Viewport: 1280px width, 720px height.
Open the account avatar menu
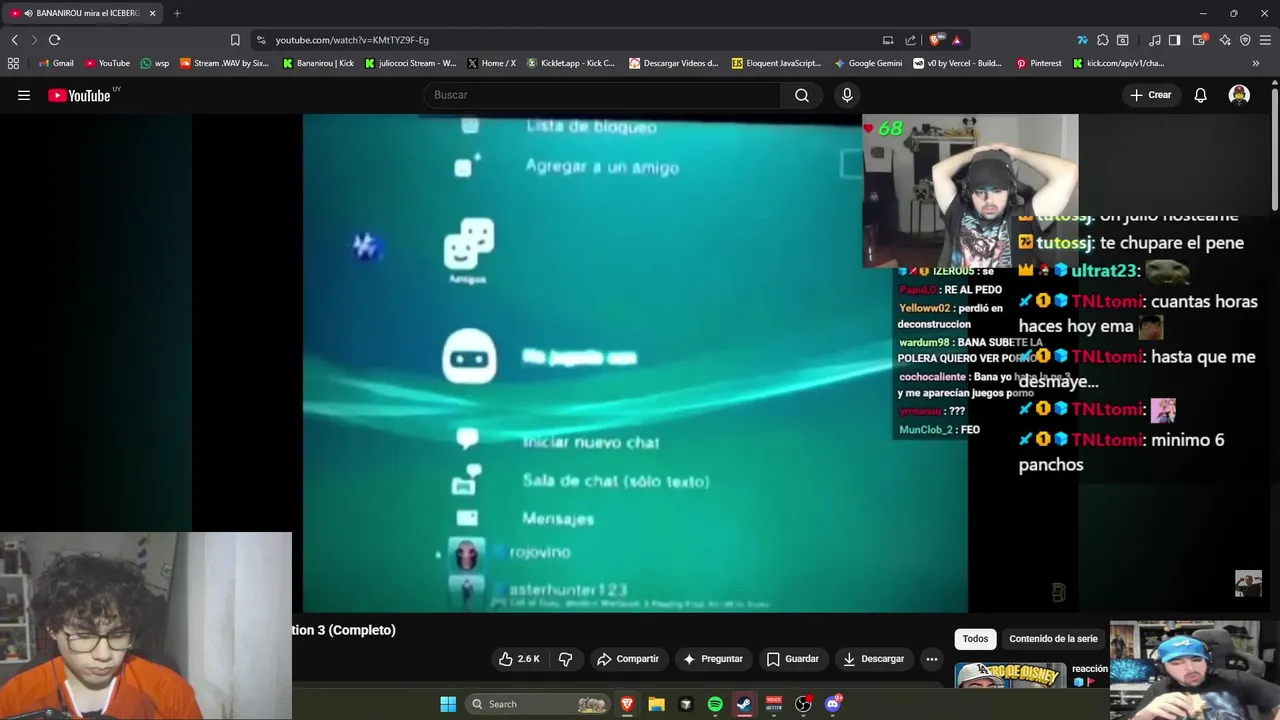1239,95
